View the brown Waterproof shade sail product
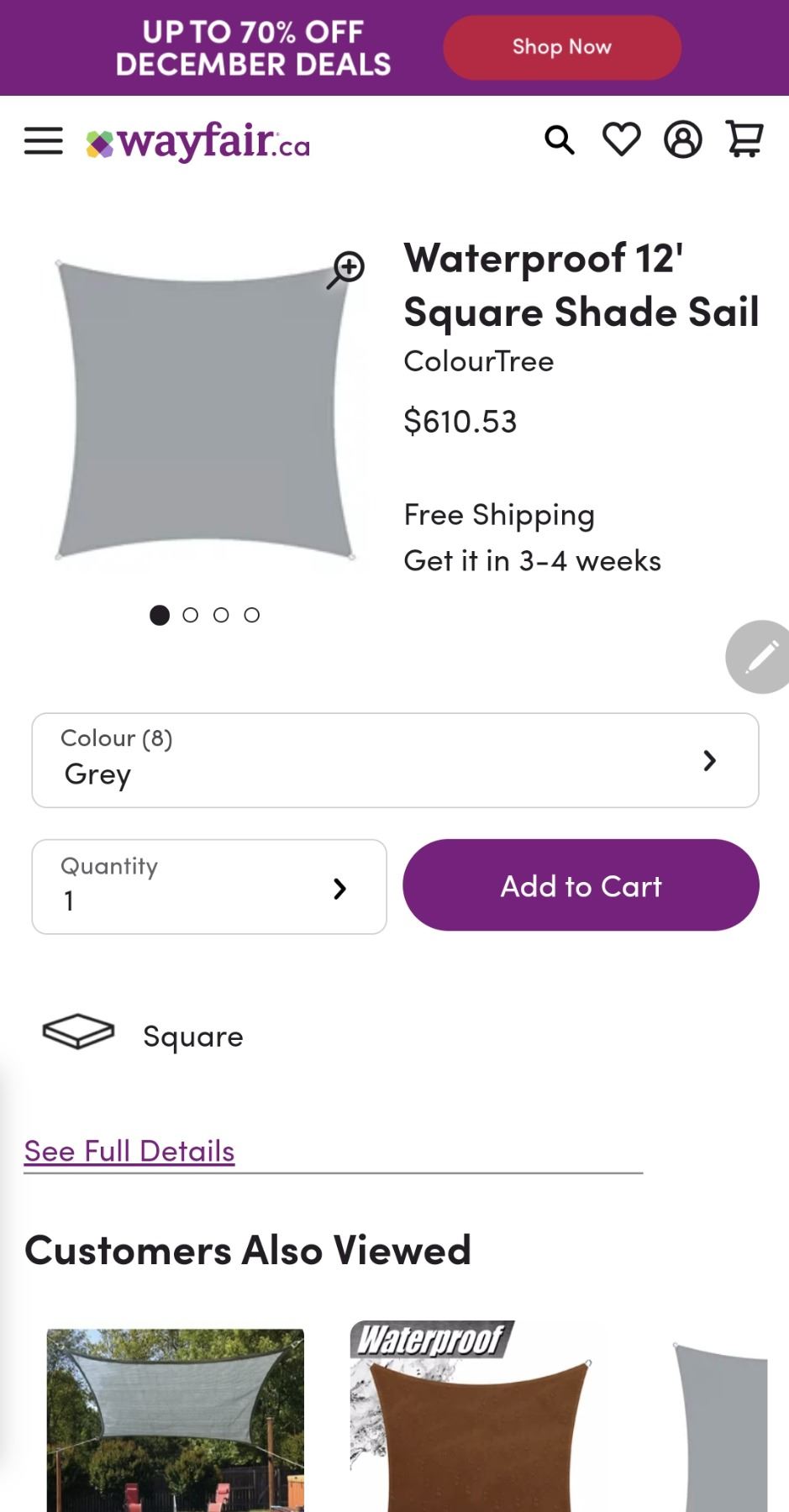The width and height of the screenshot is (789, 1512). [477, 1420]
